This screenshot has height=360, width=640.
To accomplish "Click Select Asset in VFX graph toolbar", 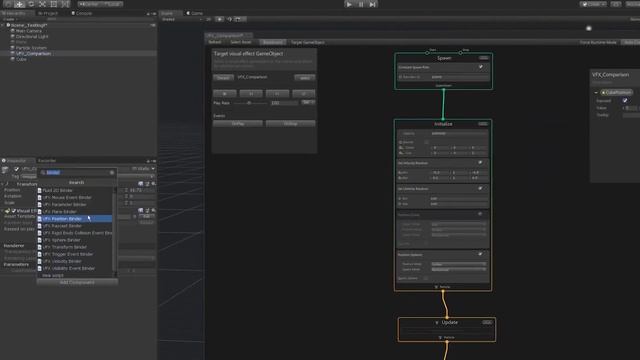I will (241, 42).
